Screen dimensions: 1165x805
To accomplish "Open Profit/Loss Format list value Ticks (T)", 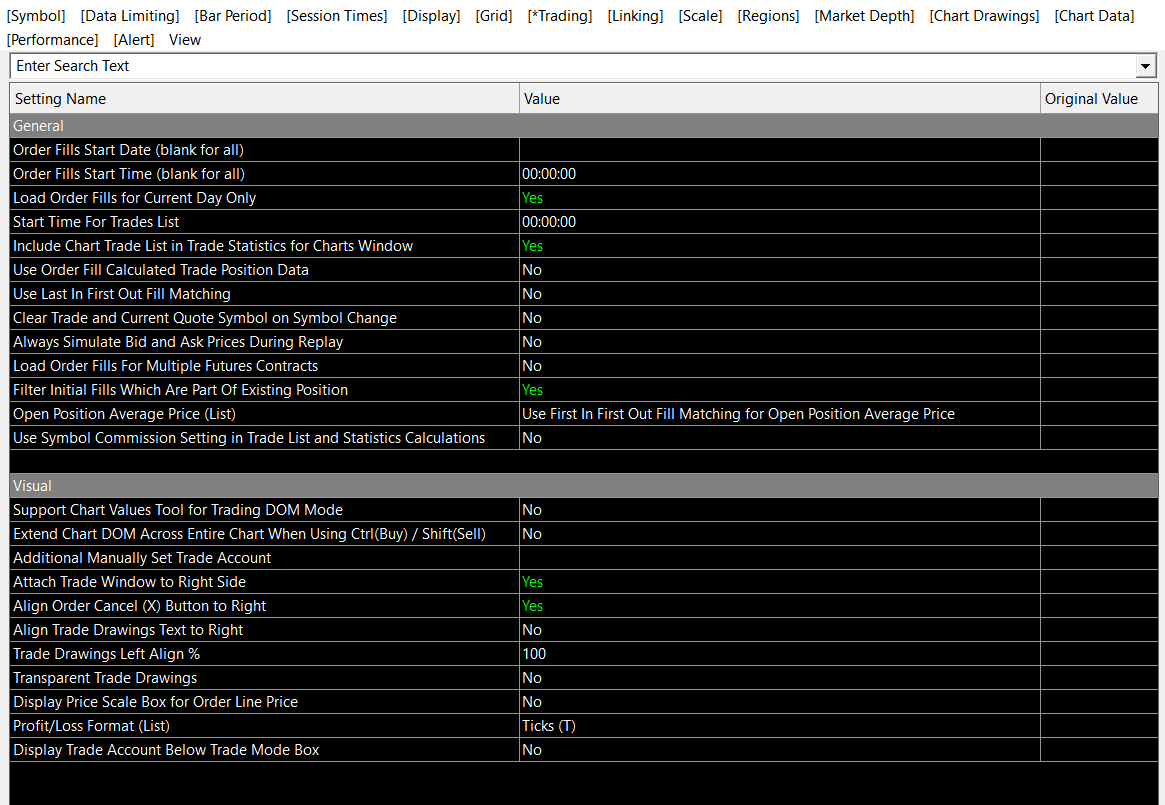I will point(779,725).
